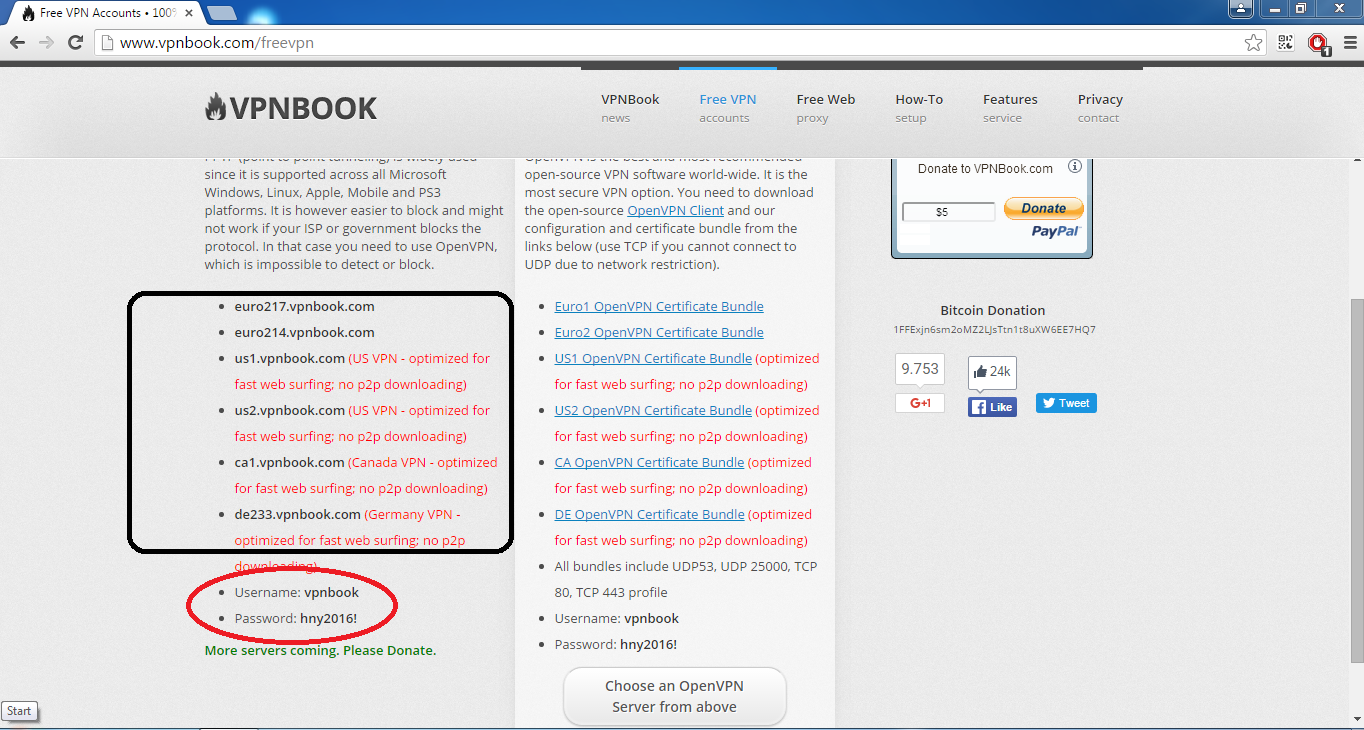Click the Twitter Tweet button
The width and height of the screenshot is (1364, 730).
pos(1066,403)
